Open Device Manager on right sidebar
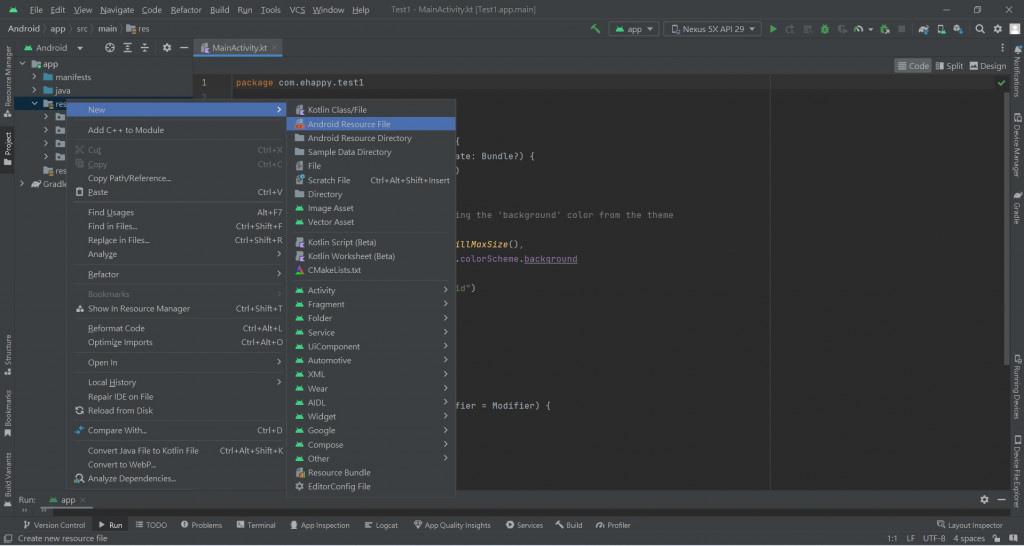 pyautogui.click(x=1017, y=145)
